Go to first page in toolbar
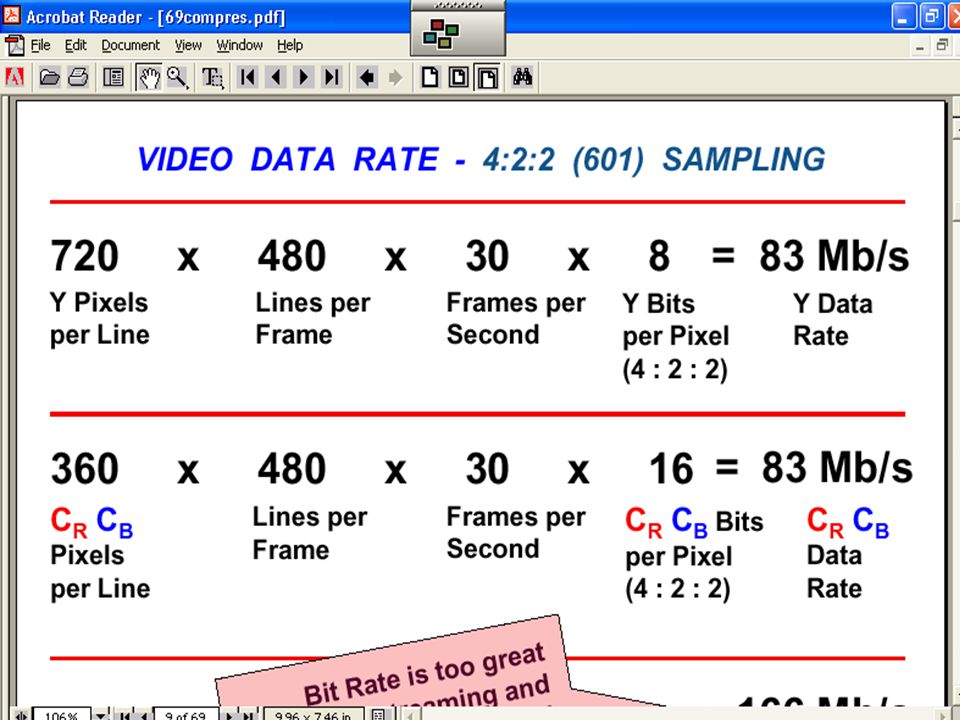The height and width of the screenshot is (720, 960). coord(247,77)
